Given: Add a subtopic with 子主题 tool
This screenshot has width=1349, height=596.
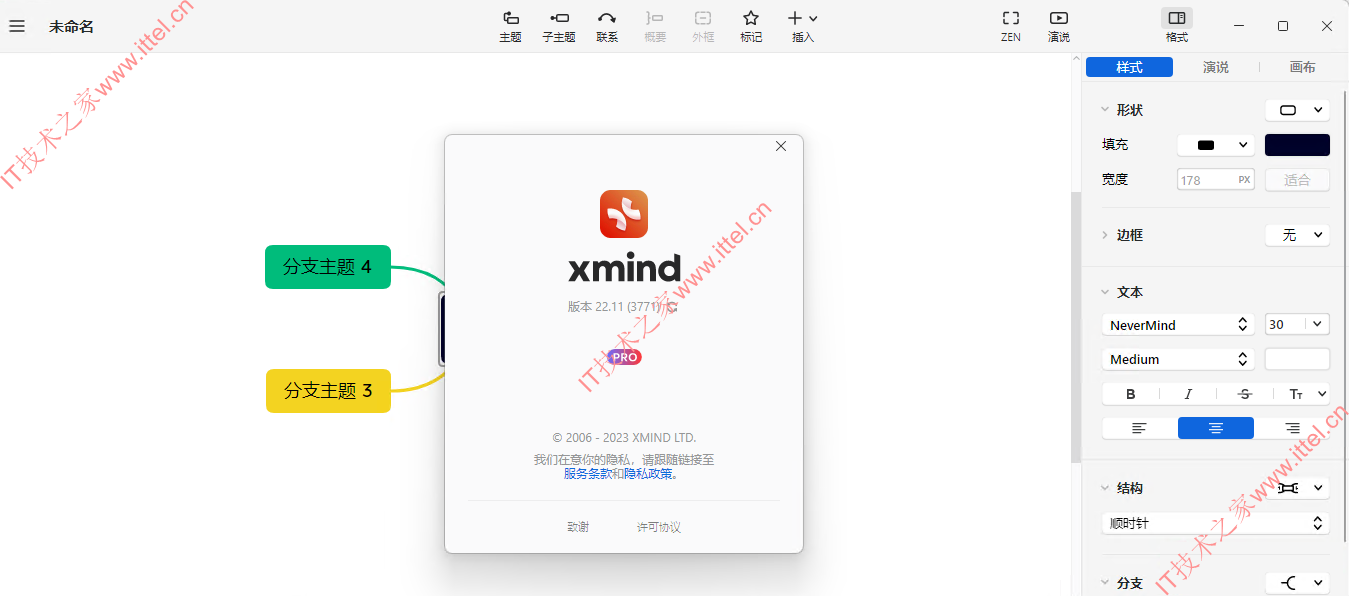Looking at the screenshot, I should pyautogui.click(x=559, y=26).
